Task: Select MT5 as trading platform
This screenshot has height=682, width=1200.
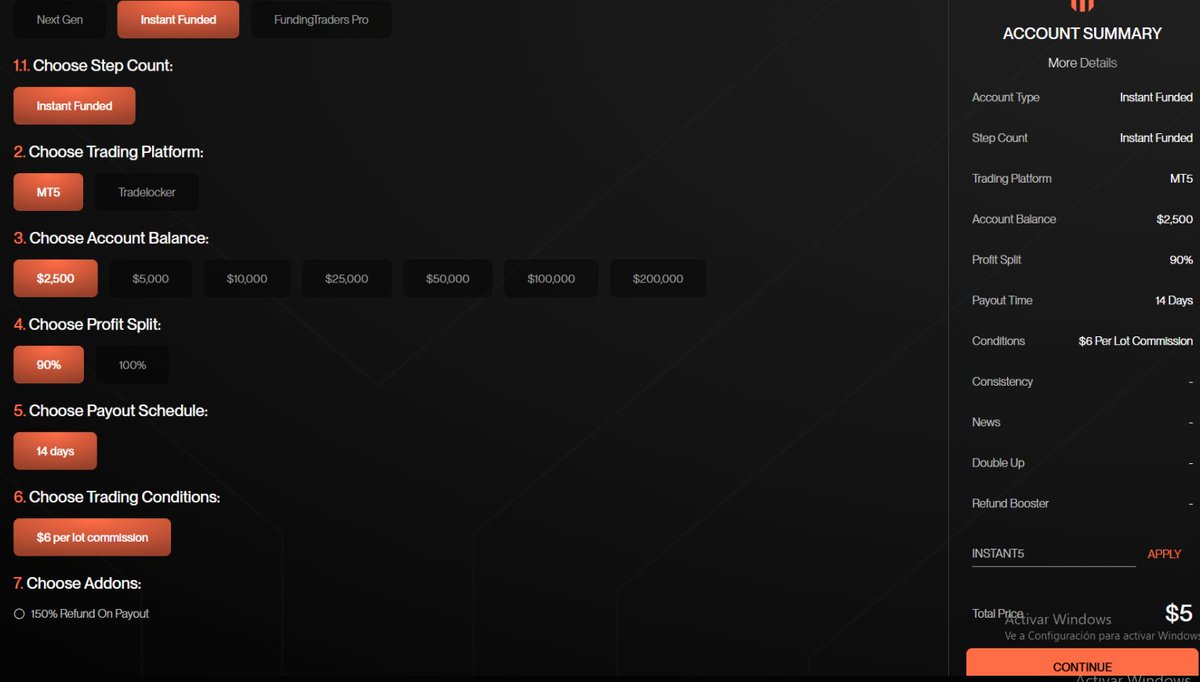Action: (x=48, y=192)
